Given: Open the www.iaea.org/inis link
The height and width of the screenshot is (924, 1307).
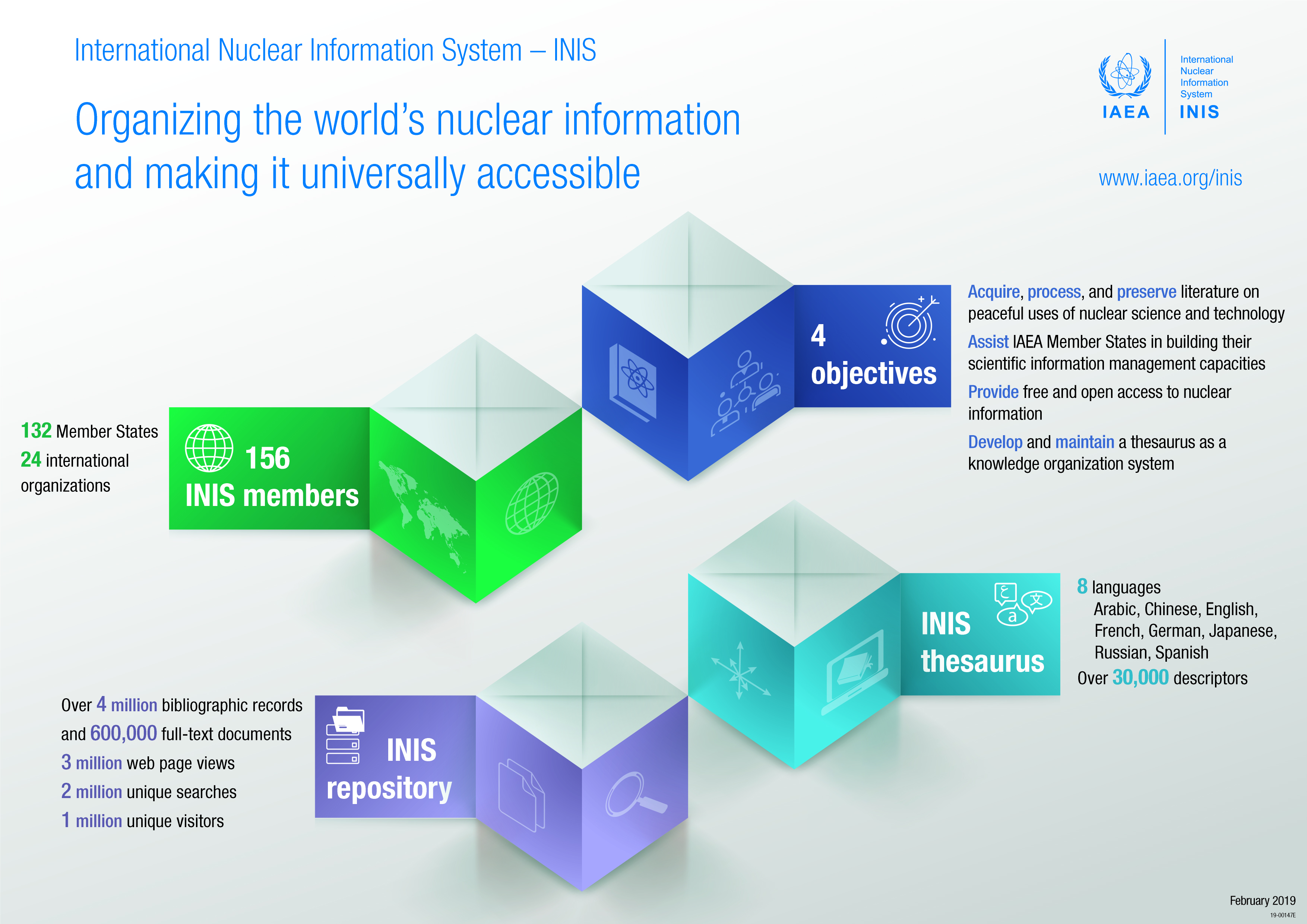Looking at the screenshot, I should coord(1170,178).
